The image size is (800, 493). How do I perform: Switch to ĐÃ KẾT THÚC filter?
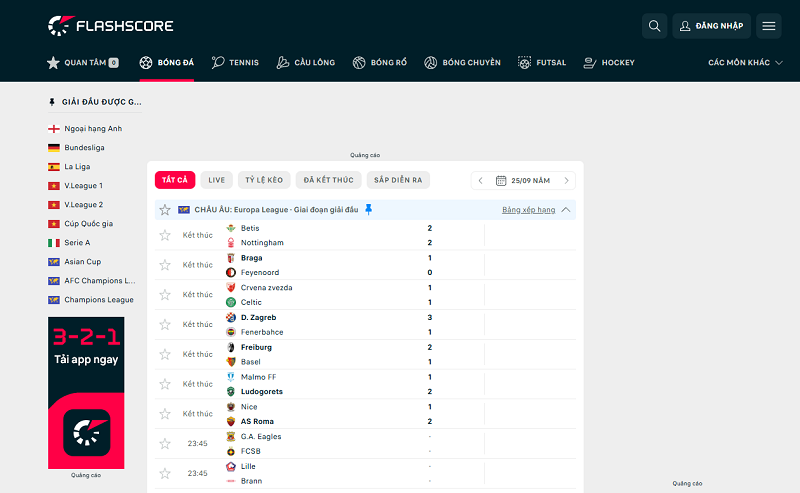pos(329,180)
